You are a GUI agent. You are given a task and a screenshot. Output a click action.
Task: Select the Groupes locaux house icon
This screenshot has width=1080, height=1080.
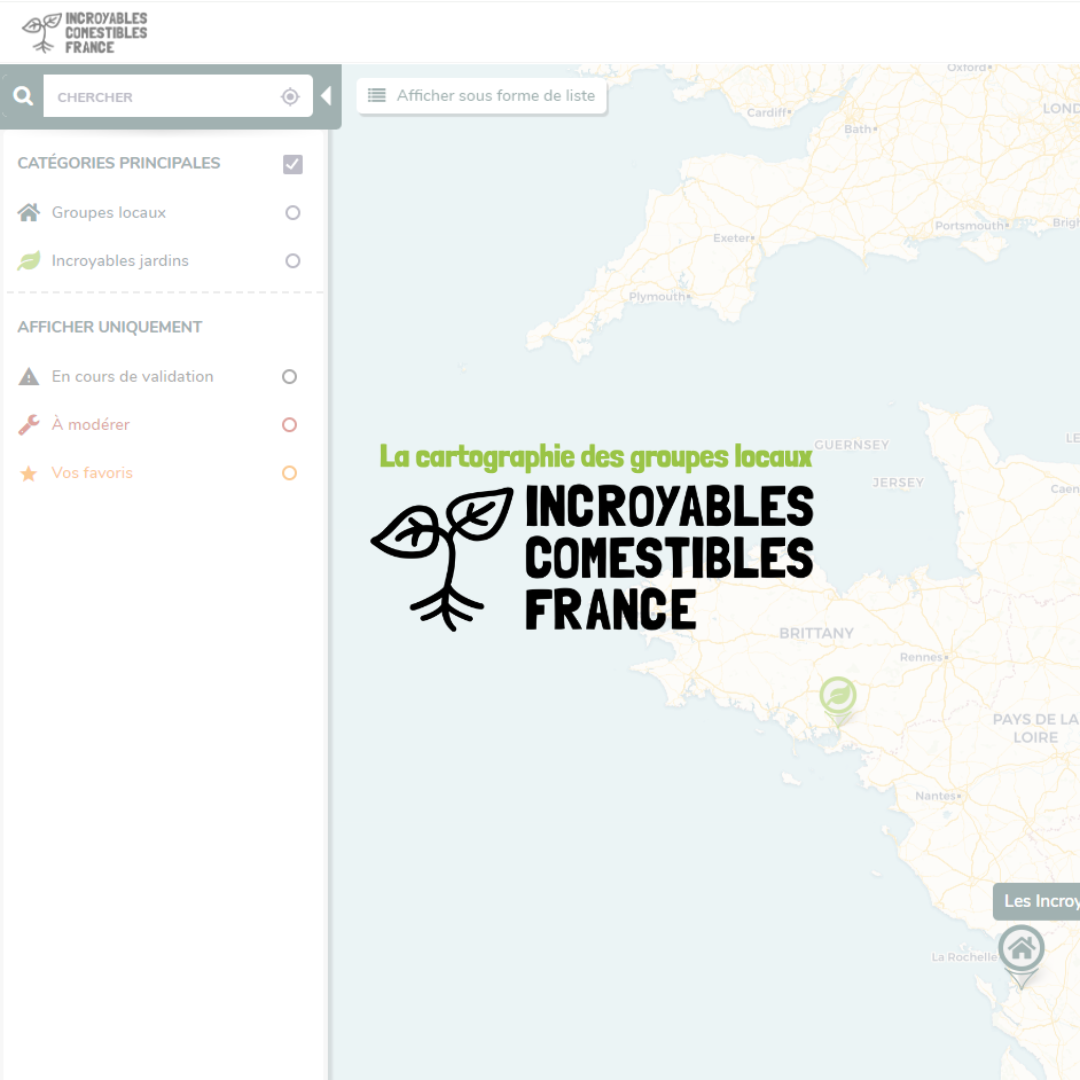pyautogui.click(x=29, y=212)
